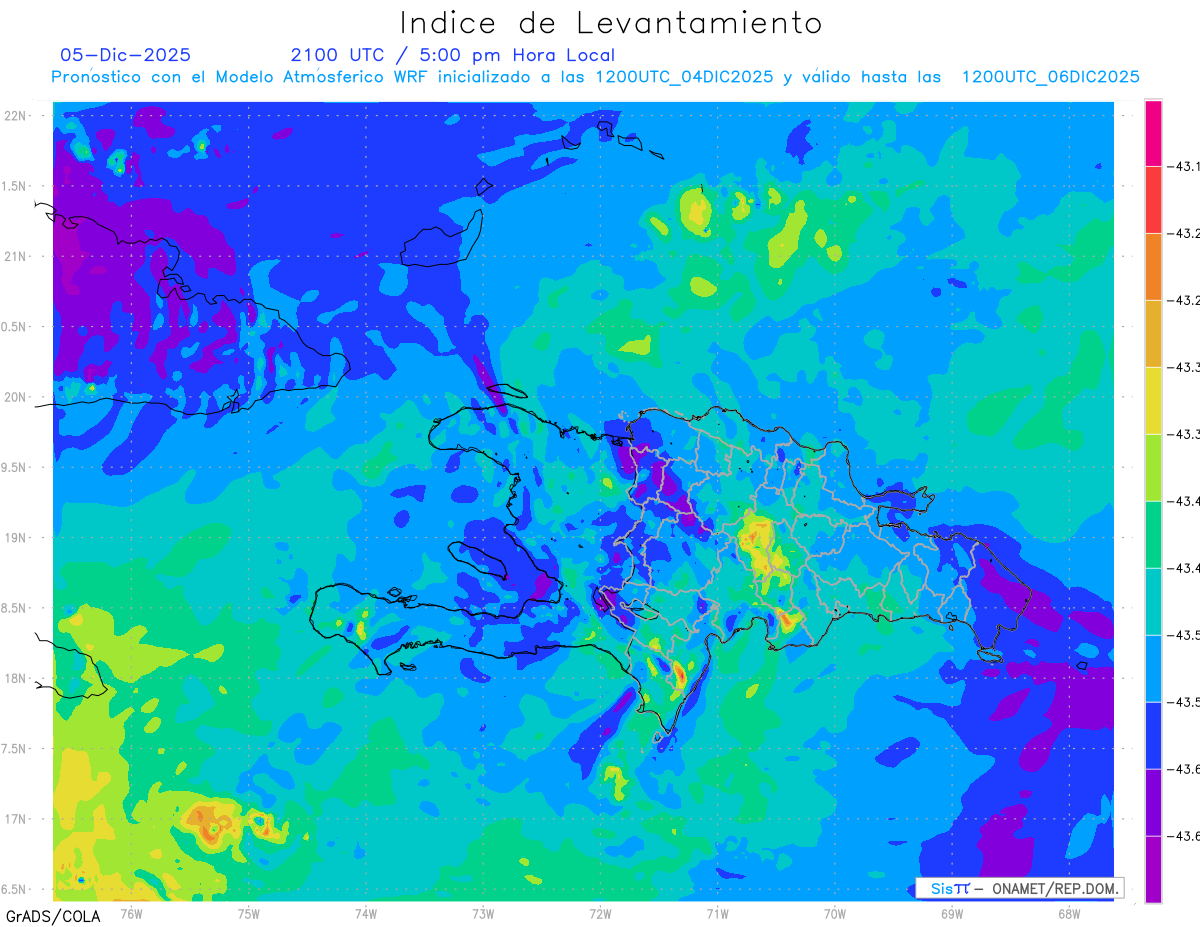Image resolution: width=1200 pixels, height=927 pixels.
Task: Click the '69W' longitude label
Action: pyautogui.click(x=952, y=913)
